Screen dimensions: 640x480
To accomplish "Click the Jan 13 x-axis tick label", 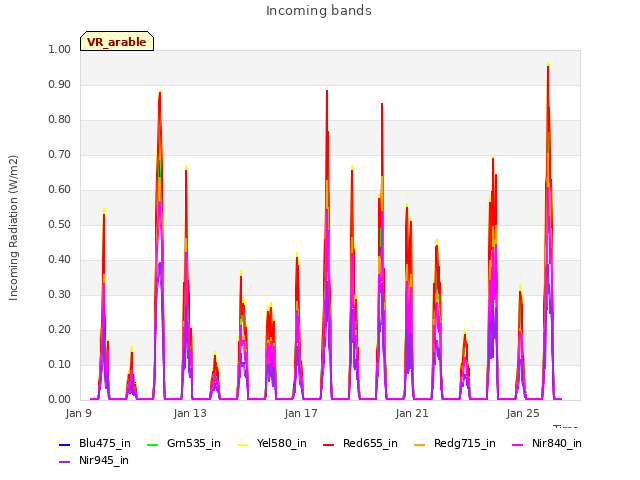I will pyautogui.click(x=190, y=413).
